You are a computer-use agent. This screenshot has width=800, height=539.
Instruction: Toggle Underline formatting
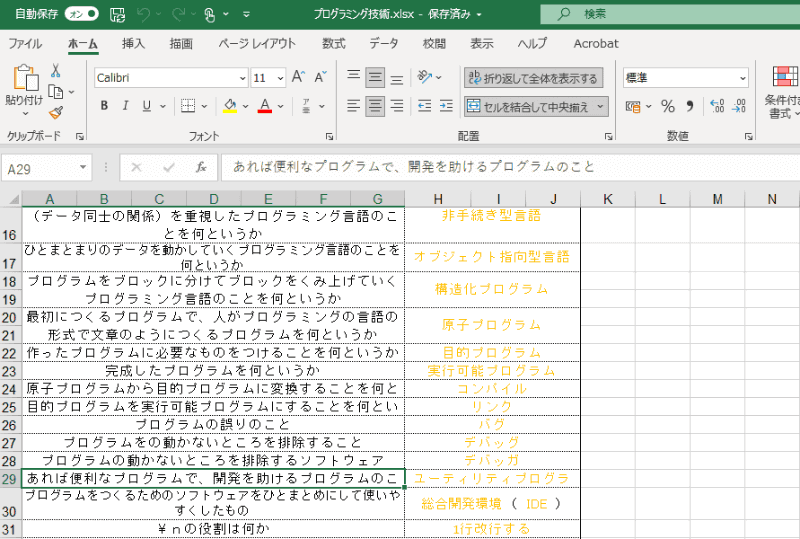tap(146, 106)
